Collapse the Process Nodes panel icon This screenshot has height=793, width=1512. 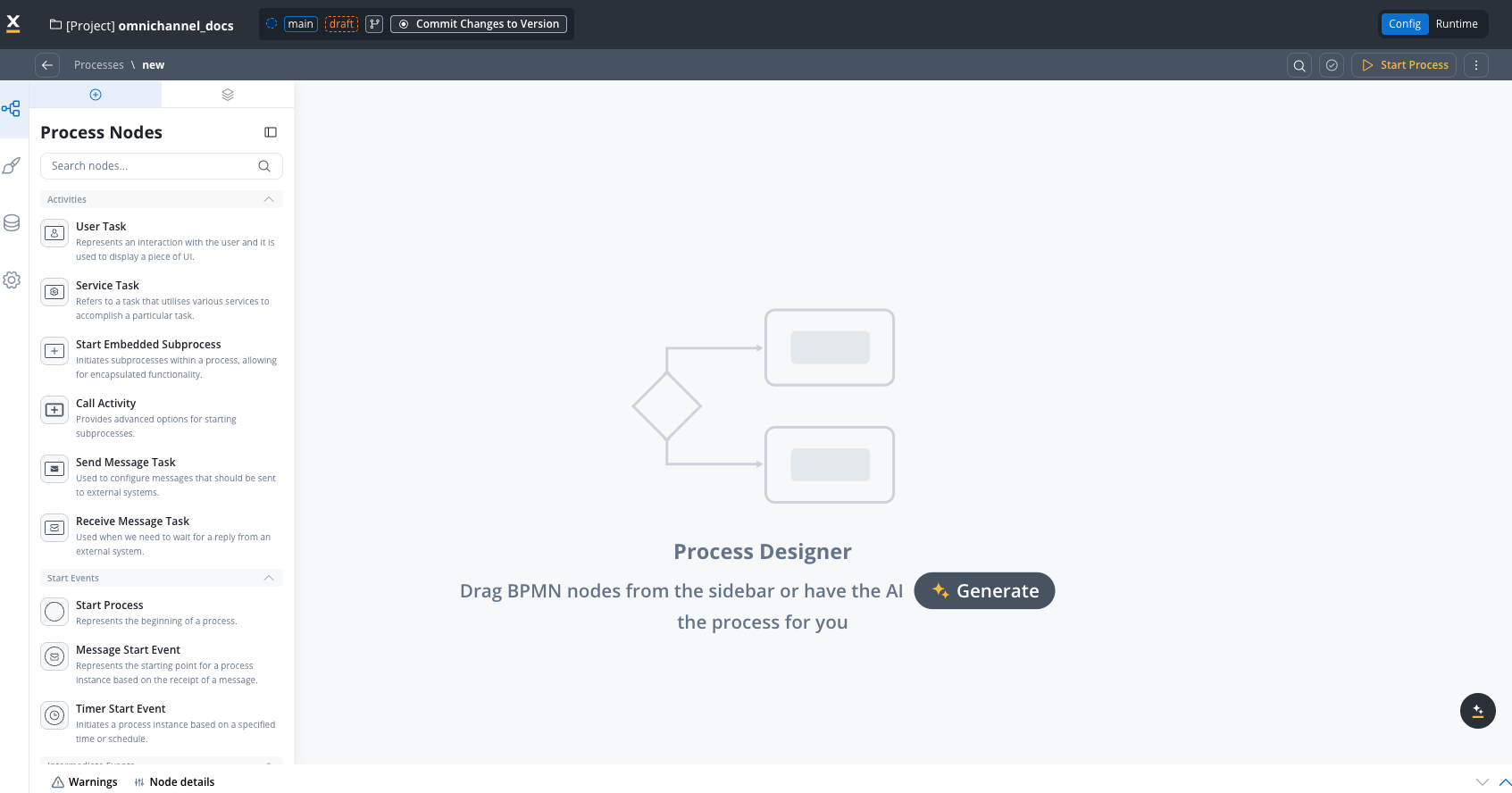(x=271, y=132)
